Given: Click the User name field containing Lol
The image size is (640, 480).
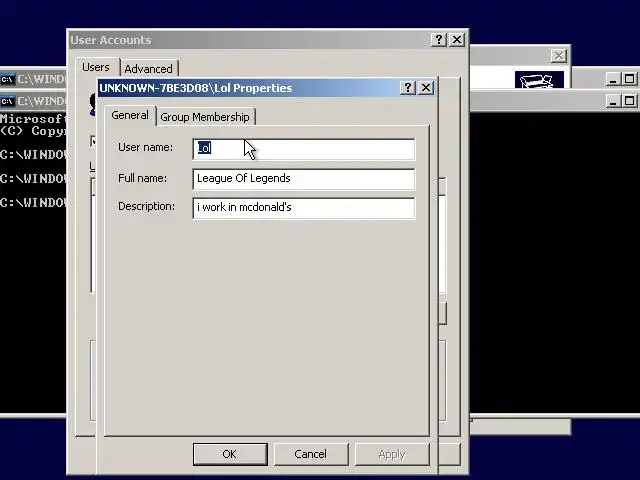Looking at the screenshot, I should (x=304, y=149).
